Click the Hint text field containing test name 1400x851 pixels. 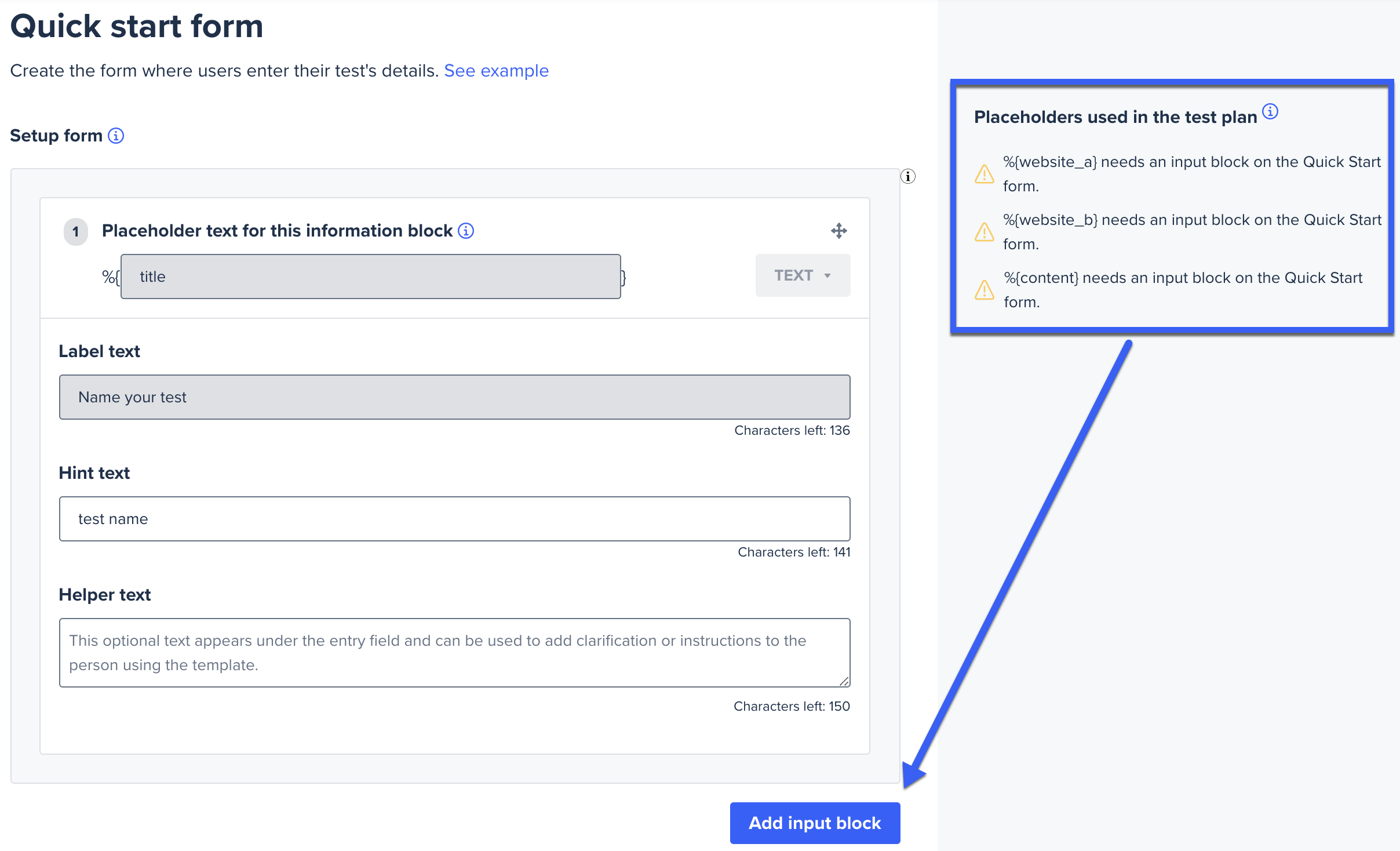point(454,519)
